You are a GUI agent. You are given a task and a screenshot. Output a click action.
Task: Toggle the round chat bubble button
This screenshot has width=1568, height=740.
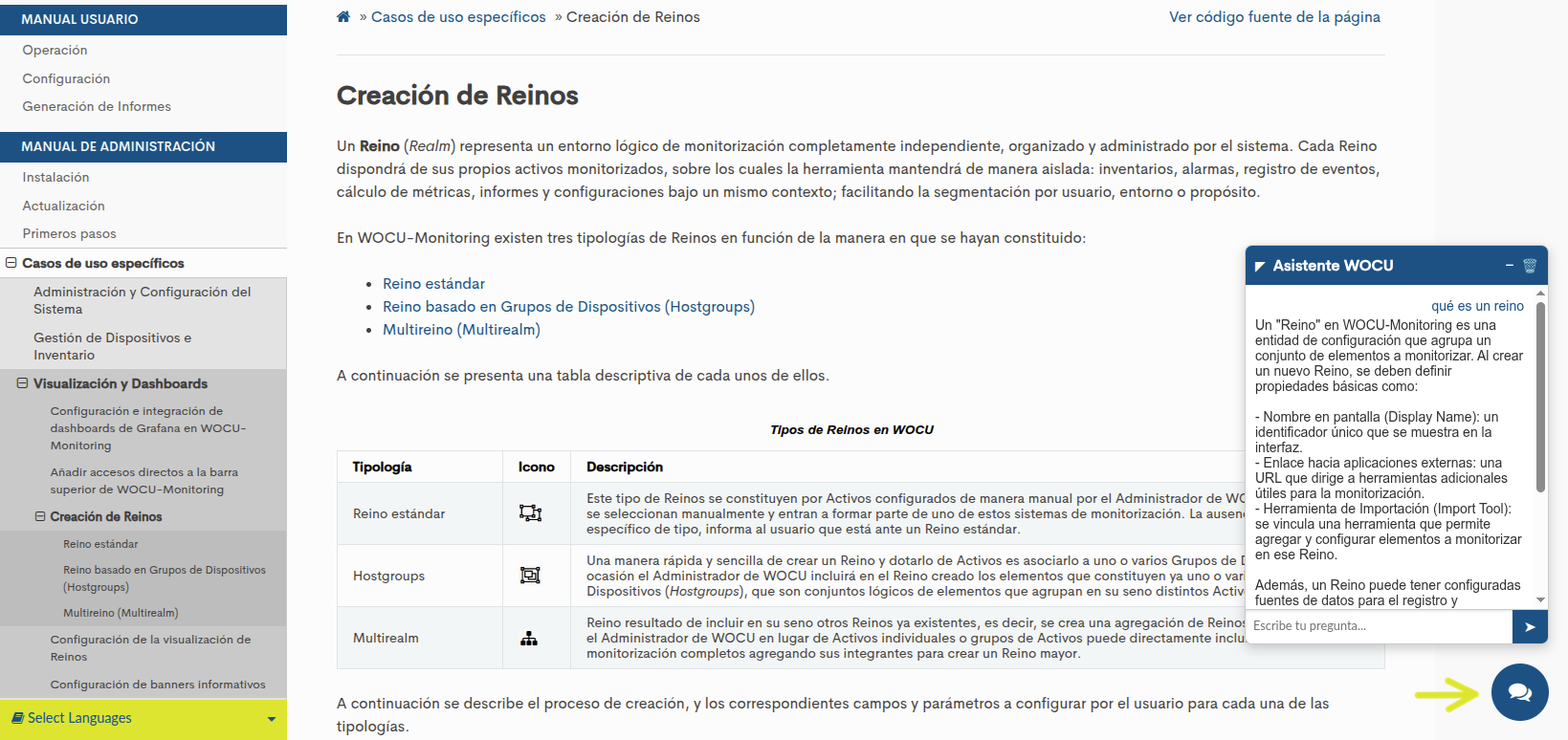(x=1520, y=692)
